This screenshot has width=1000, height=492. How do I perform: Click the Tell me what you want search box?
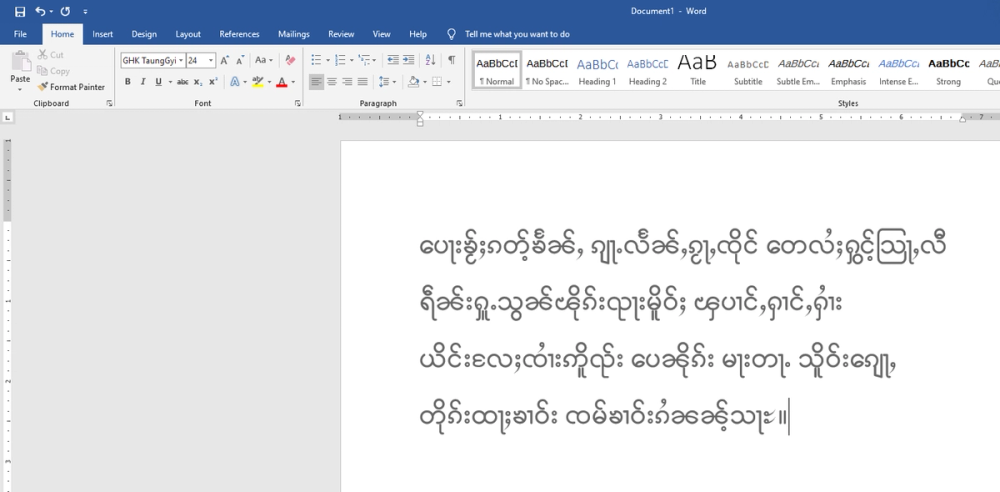517,34
